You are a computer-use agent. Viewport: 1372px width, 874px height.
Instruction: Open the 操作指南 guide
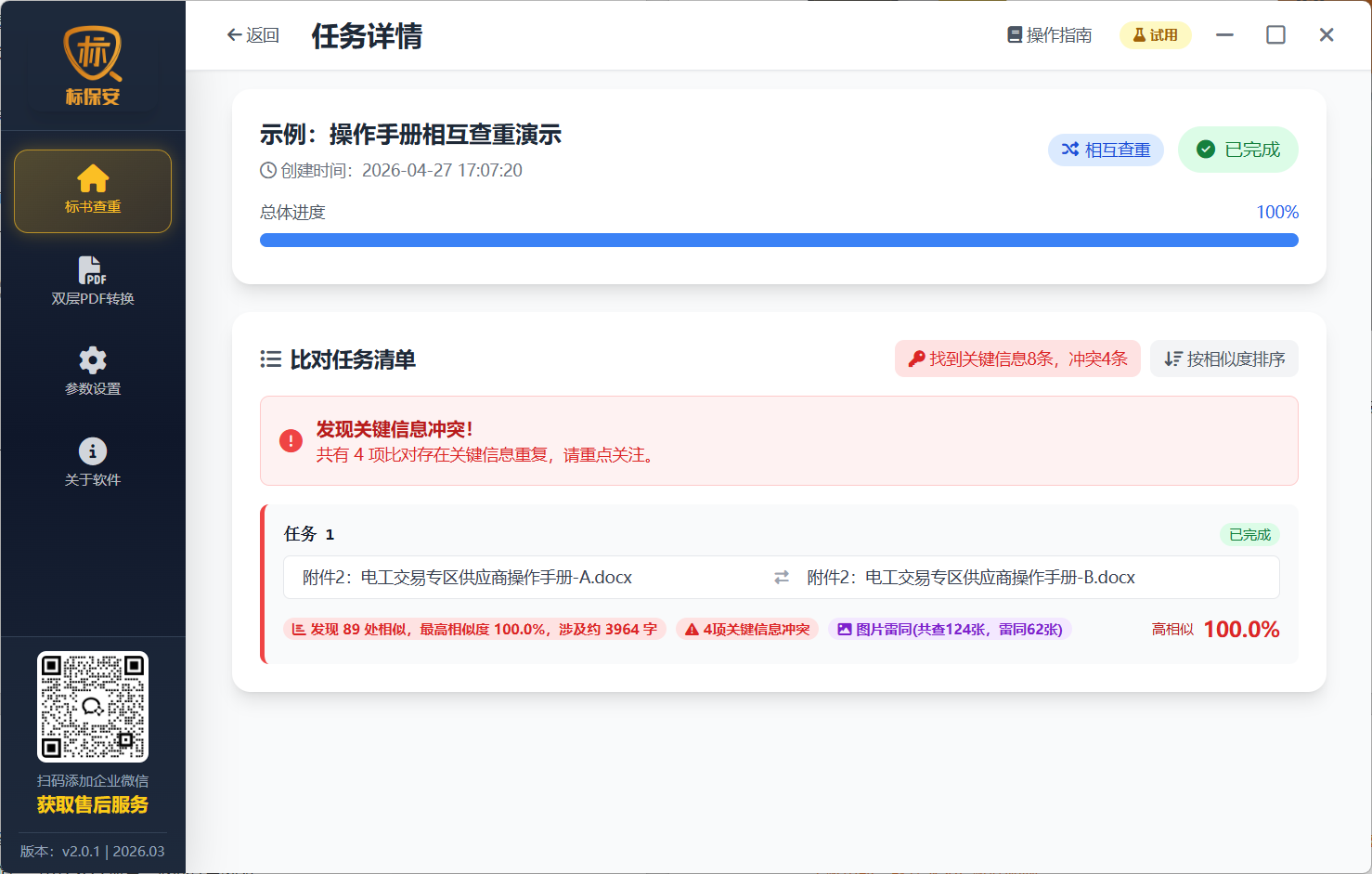coord(1050,35)
